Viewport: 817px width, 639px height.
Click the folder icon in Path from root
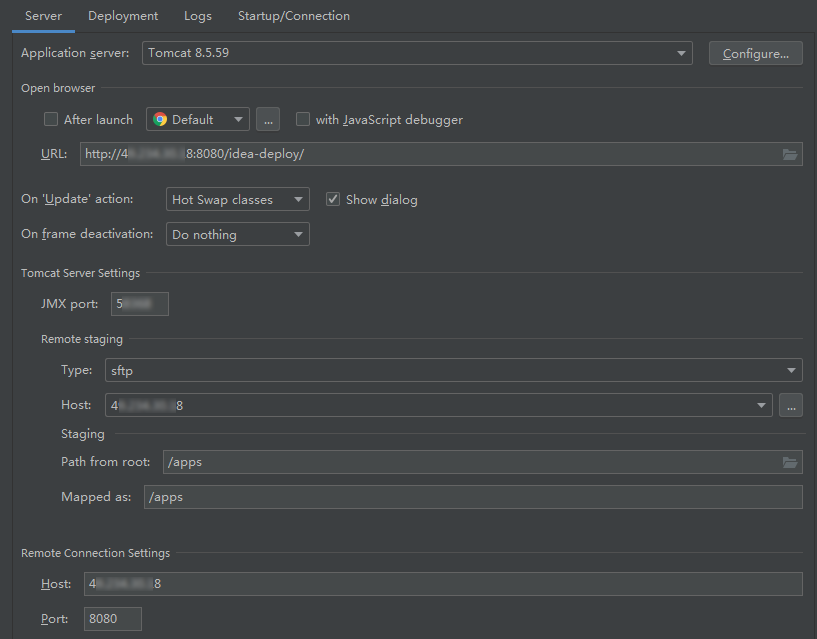click(790, 462)
